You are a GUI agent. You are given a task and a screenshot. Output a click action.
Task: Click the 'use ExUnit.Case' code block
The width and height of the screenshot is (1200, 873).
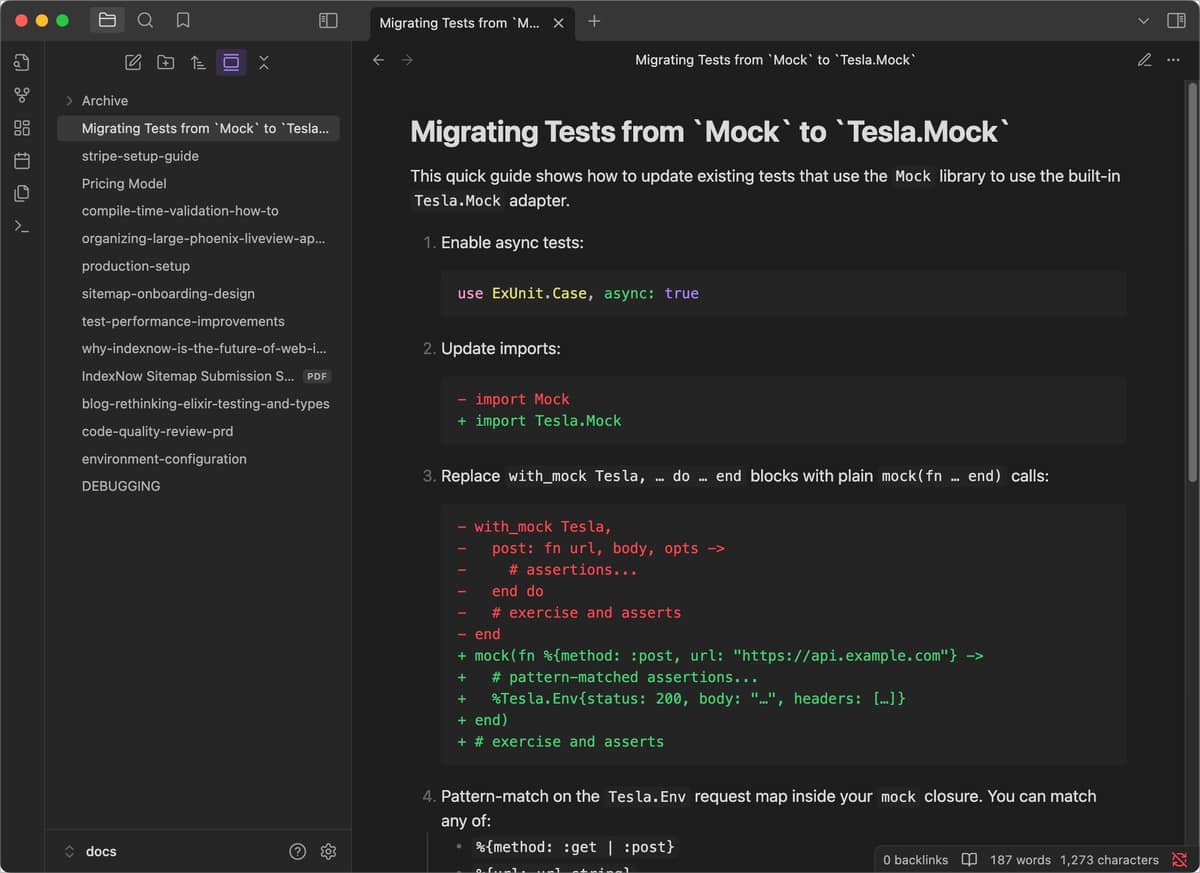coord(784,294)
